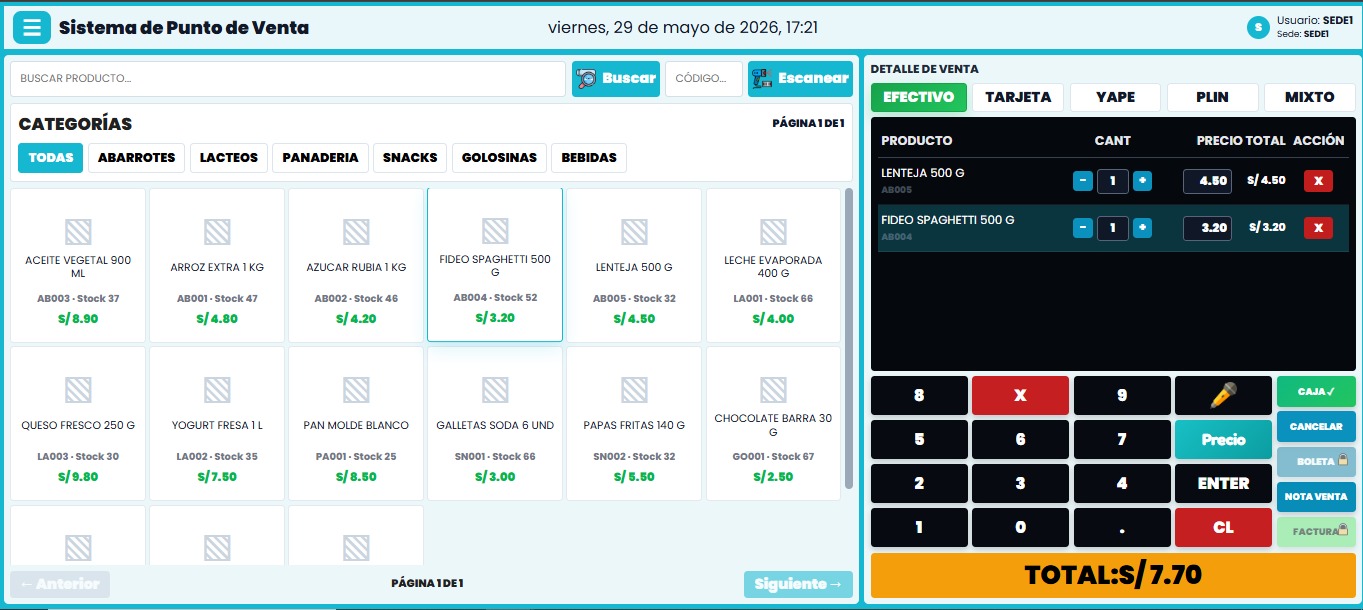
Task: Increase quantity of FIDEO SPAGHETTI 500 G
Action: [x=1142, y=228]
